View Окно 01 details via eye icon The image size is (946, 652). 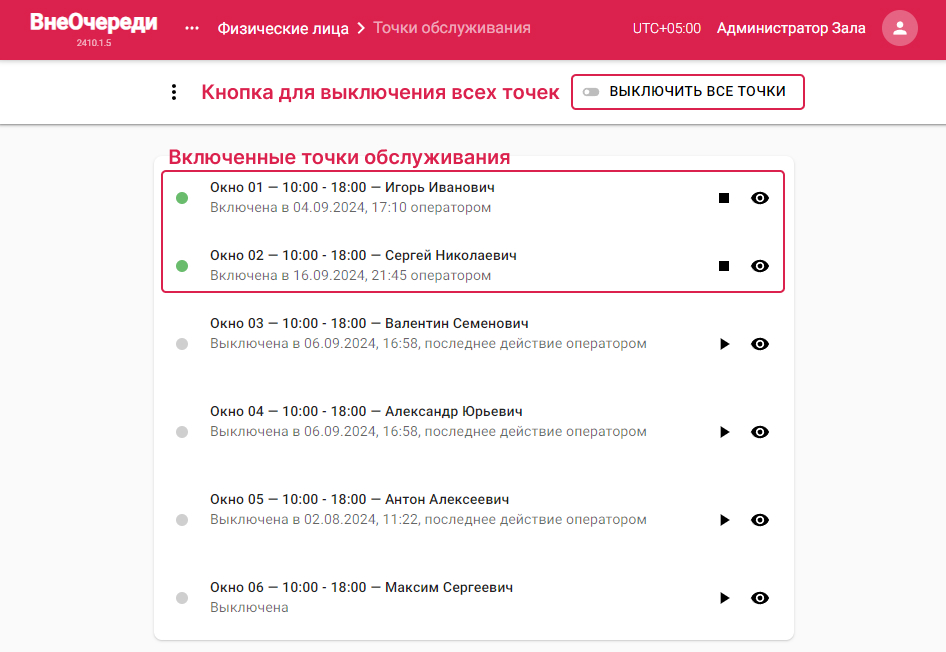tap(760, 198)
